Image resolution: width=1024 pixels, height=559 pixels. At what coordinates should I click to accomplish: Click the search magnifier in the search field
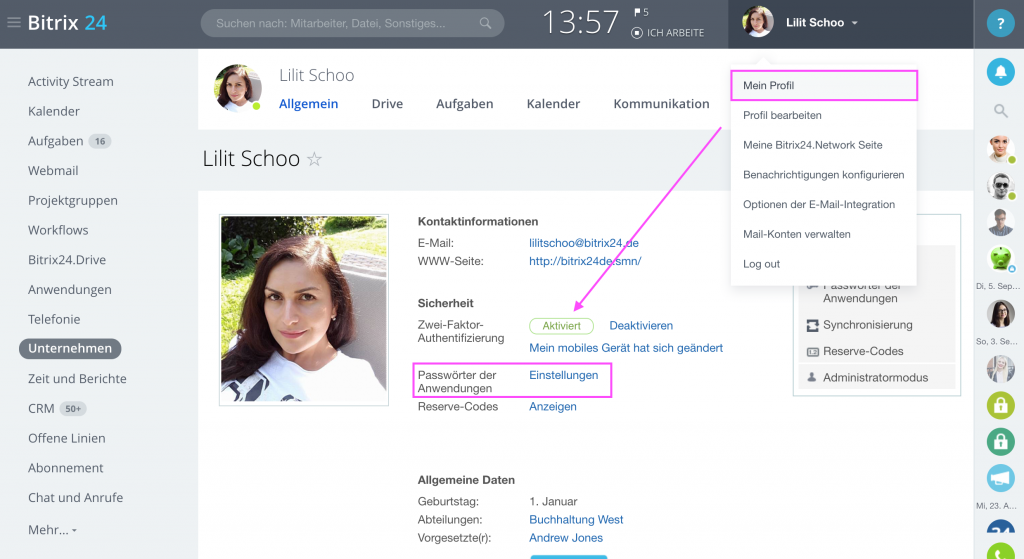(485, 24)
